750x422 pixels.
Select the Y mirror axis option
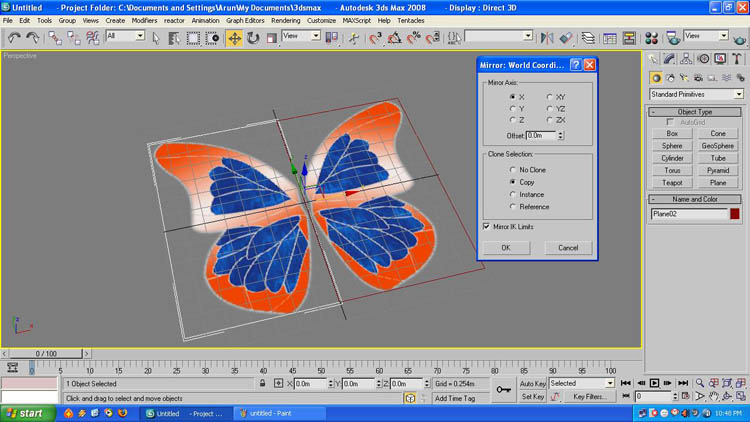coord(513,108)
